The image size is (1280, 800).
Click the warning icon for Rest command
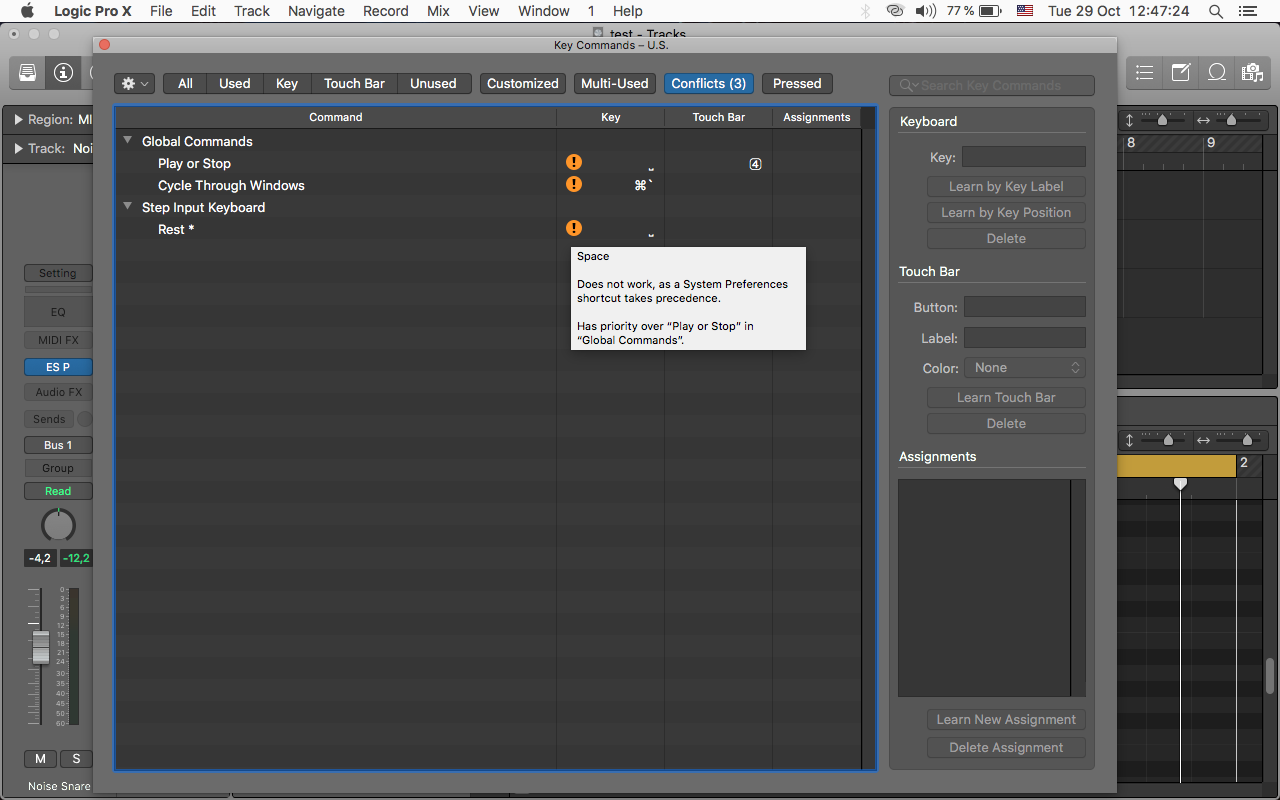[574, 228]
